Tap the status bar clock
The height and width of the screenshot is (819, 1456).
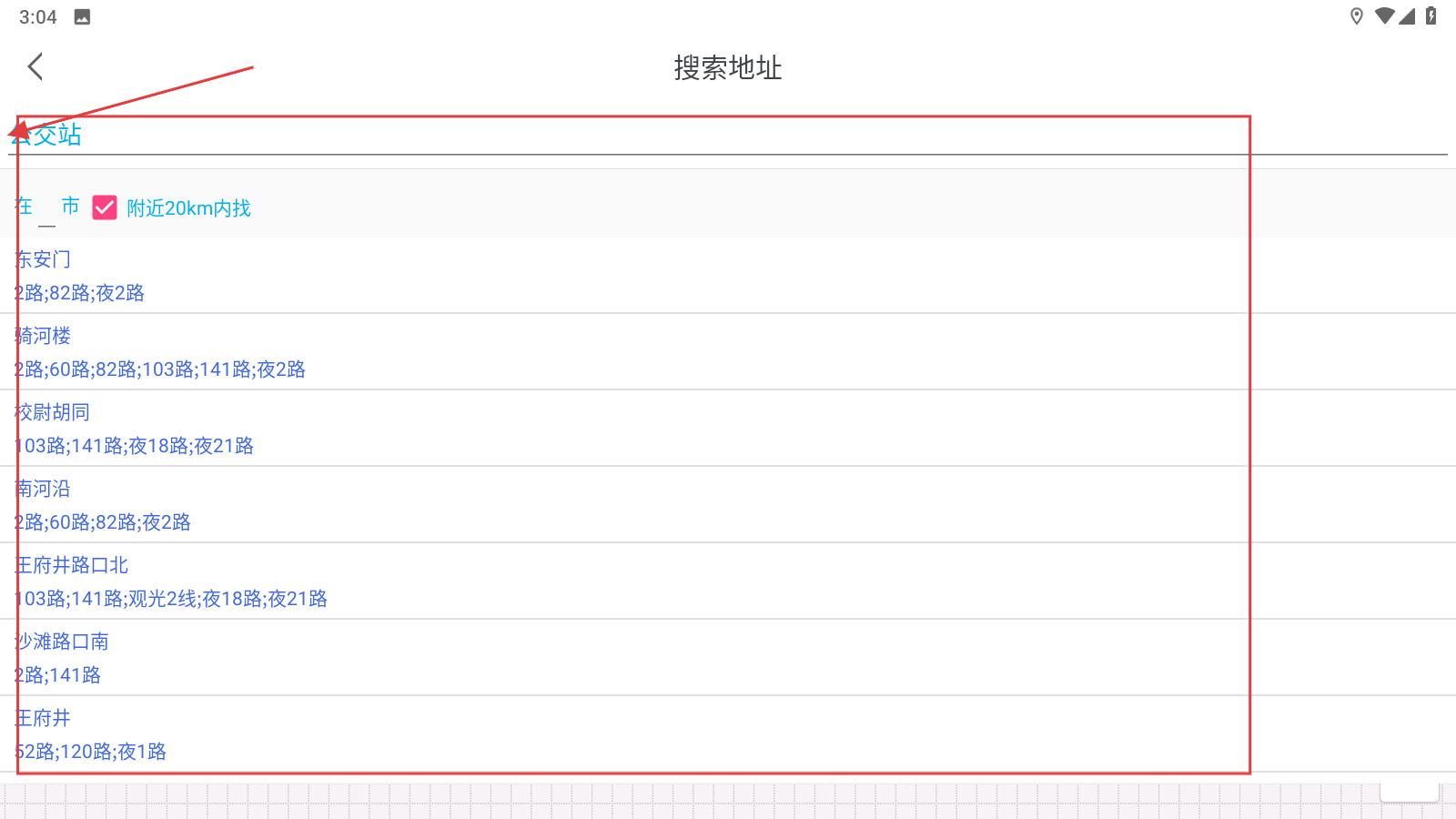(x=37, y=17)
